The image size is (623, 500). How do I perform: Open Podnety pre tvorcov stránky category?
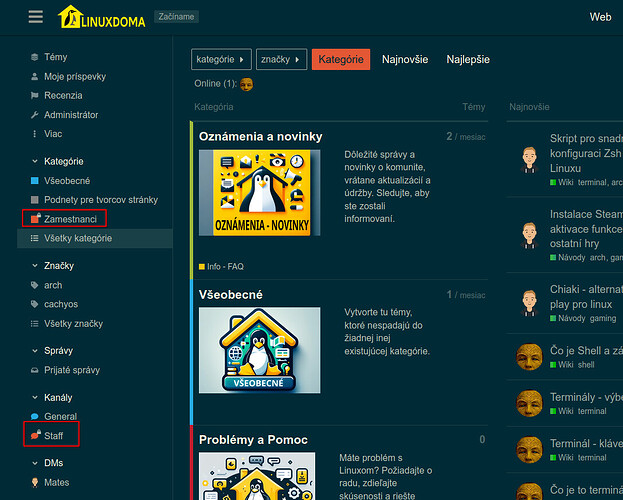101,200
